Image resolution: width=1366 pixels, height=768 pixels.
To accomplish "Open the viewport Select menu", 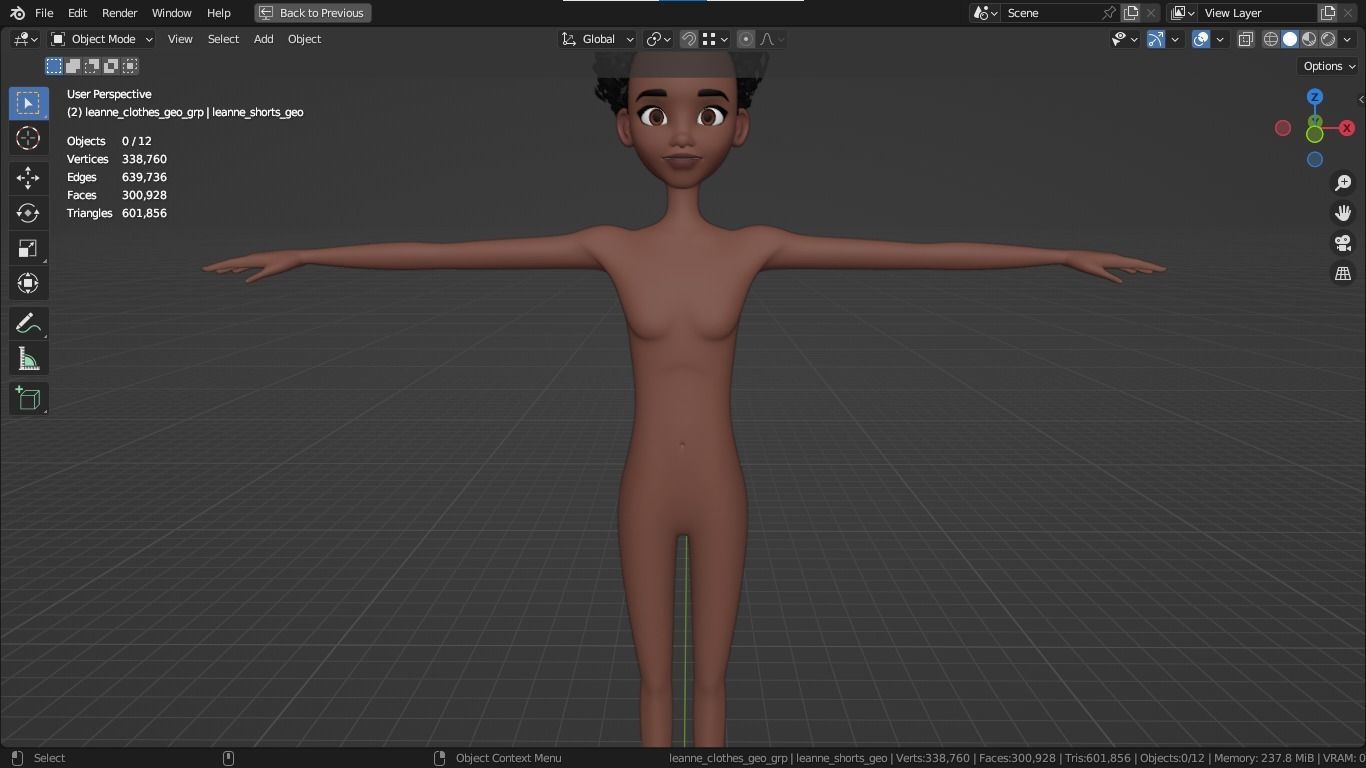I will click(x=223, y=39).
